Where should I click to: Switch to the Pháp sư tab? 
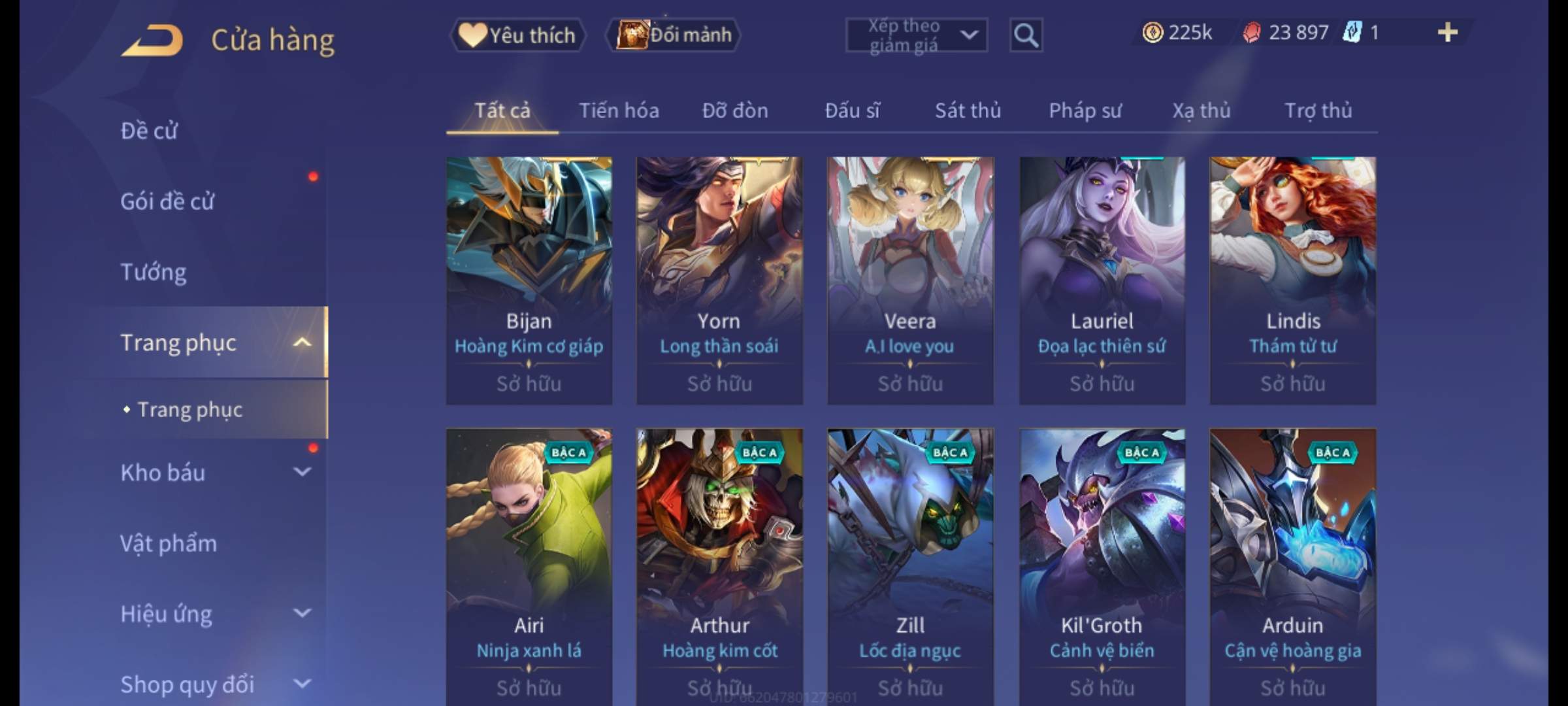pos(1085,110)
